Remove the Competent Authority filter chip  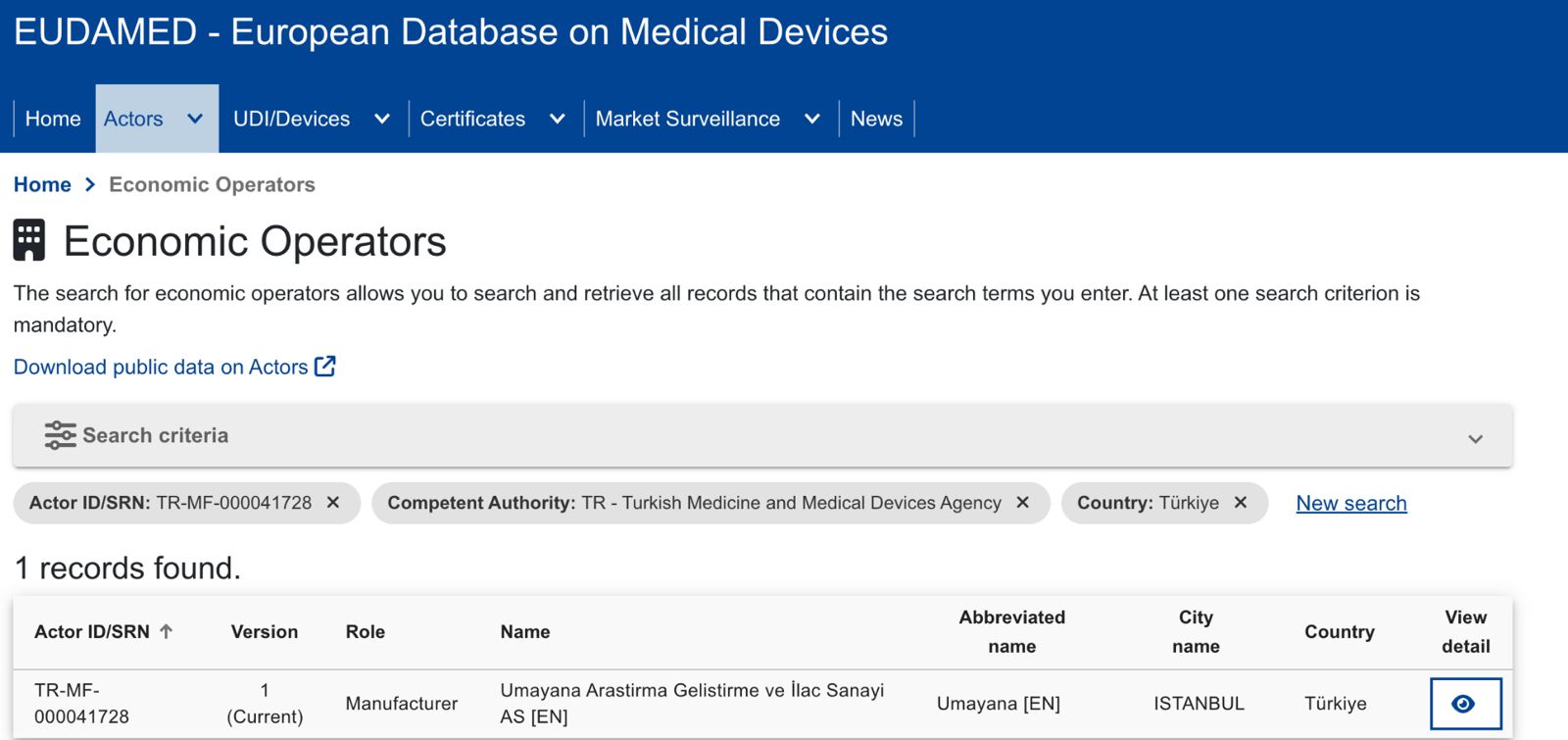coord(1023,503)
